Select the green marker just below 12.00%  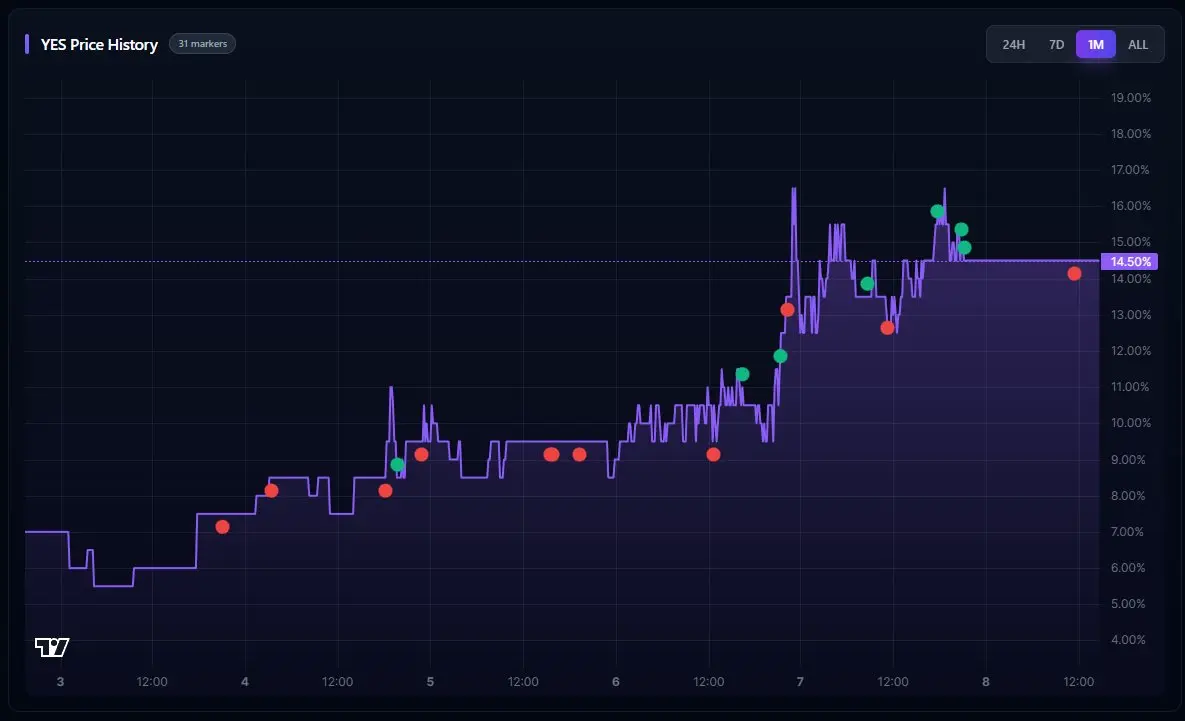click(781, 356)
